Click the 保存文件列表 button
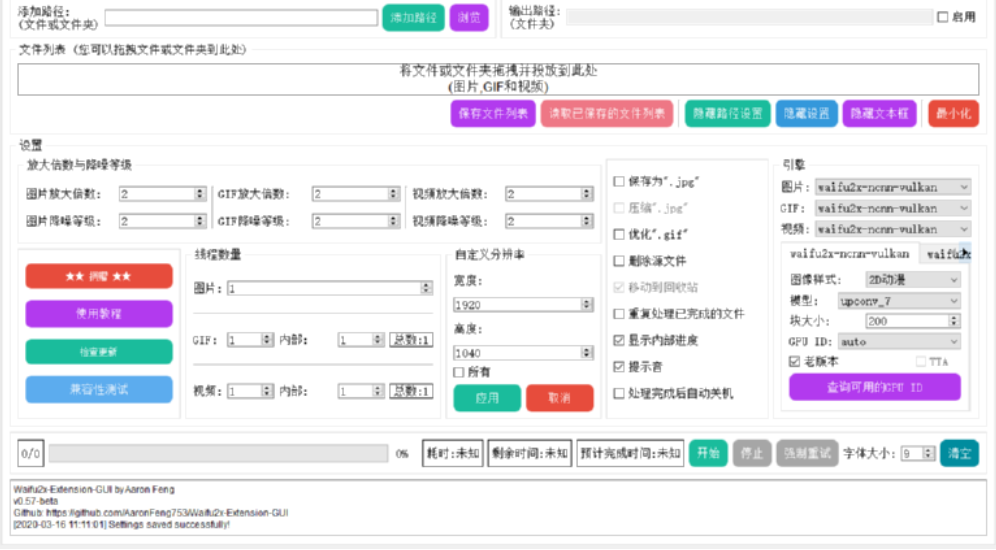The height and width of the screenshot is (550, 996). (493, 114)
